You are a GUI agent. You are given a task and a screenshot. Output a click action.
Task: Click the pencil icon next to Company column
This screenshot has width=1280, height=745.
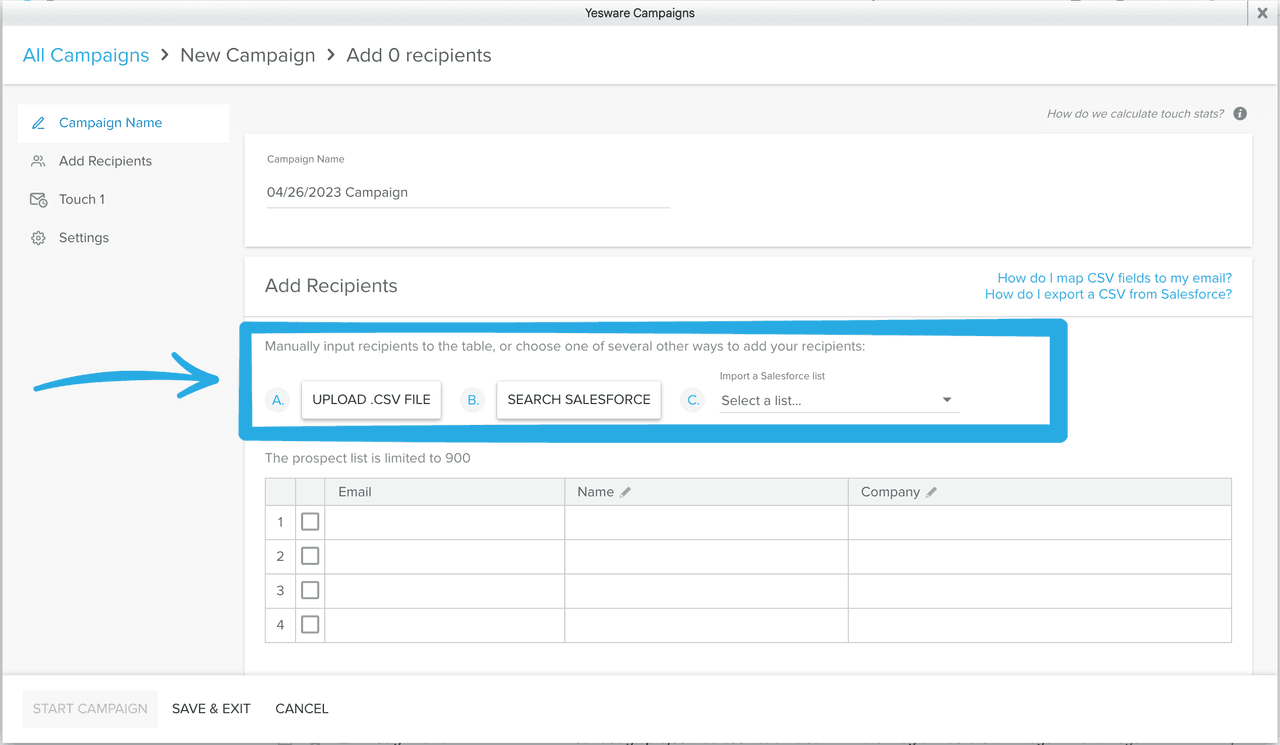point(931,492)
